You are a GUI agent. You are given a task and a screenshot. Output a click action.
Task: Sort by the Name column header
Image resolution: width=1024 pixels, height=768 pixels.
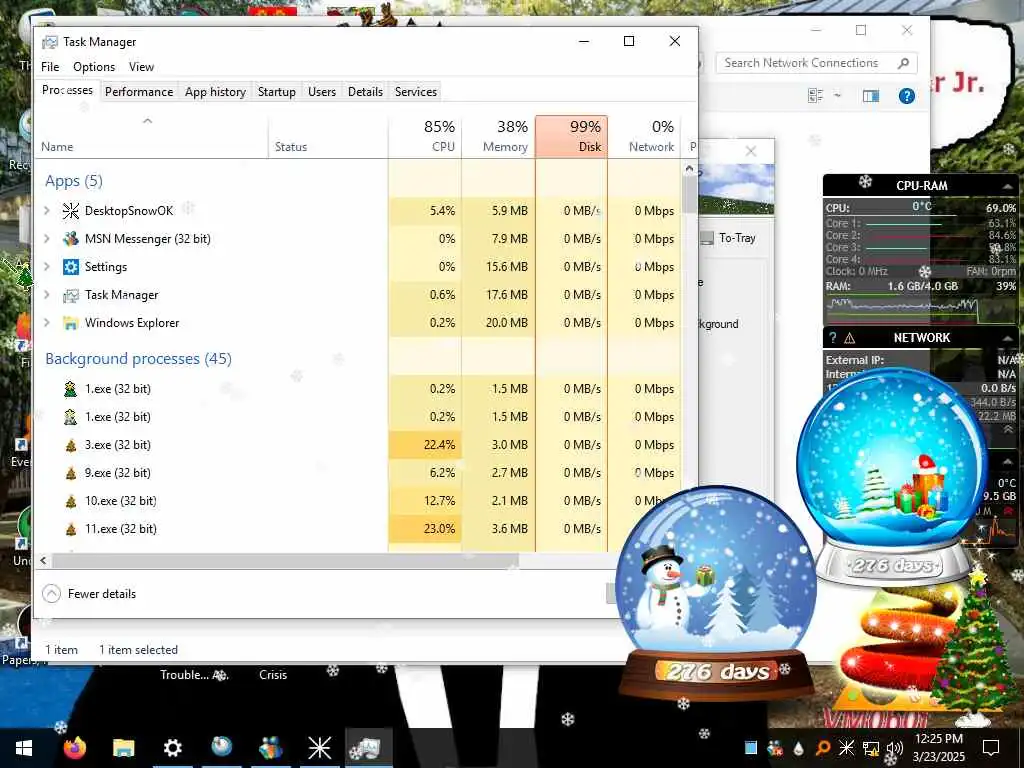coord(151,136)
